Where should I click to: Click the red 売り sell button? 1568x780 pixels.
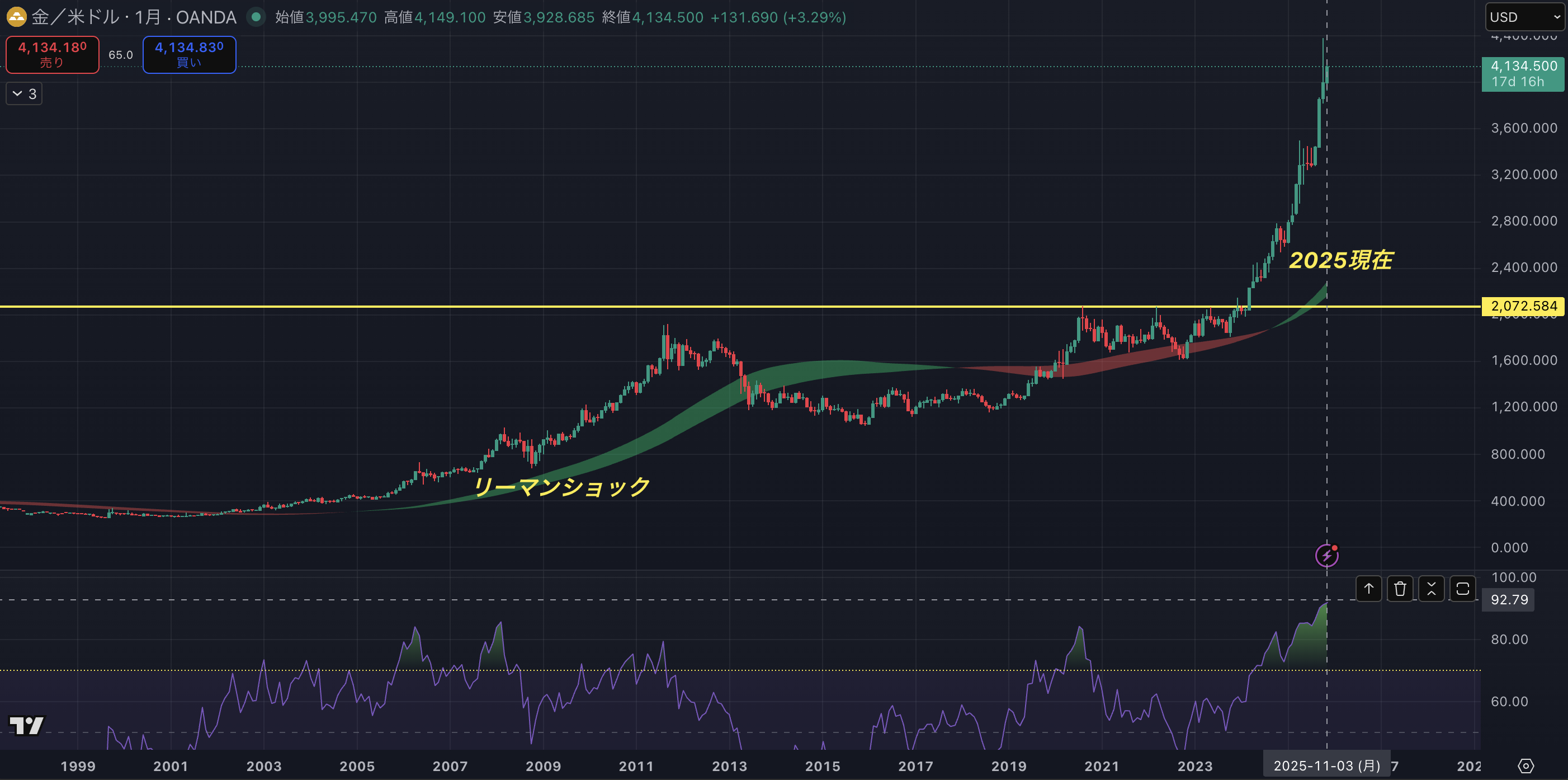[x=53, y=54]
